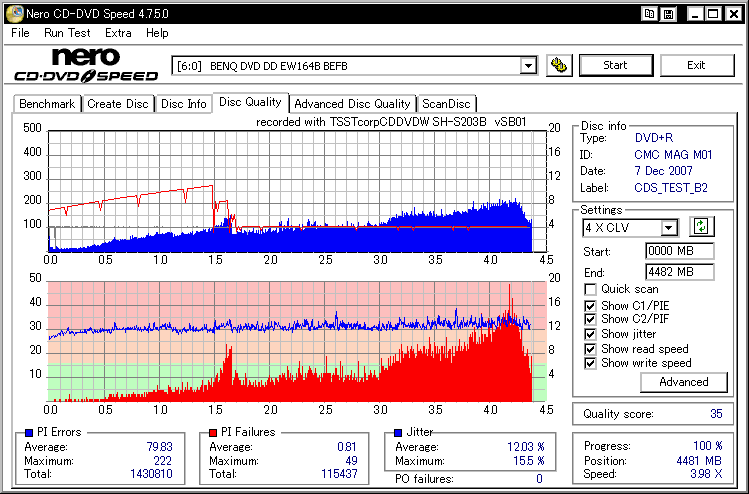Open the Advanced settings button
This screenshot has height=494, width=749.
[x=683, y=382]
